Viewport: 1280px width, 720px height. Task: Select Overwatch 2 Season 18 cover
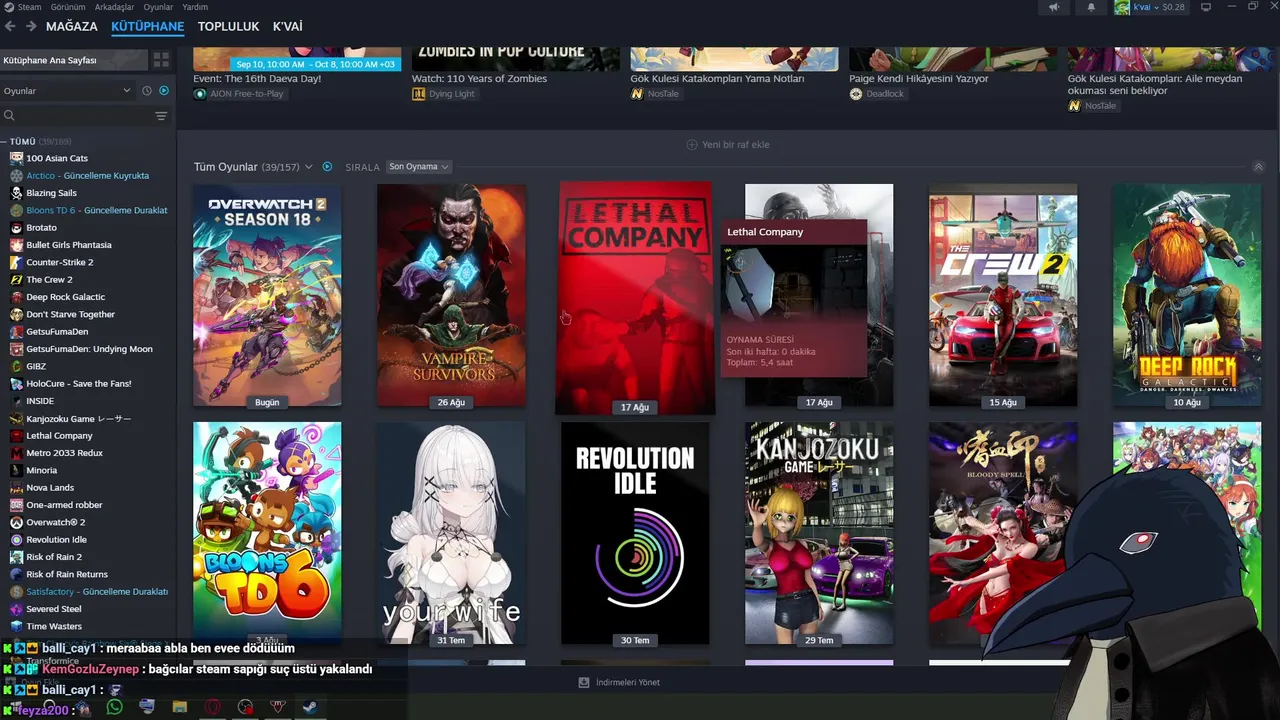click(x=267, y=295)
